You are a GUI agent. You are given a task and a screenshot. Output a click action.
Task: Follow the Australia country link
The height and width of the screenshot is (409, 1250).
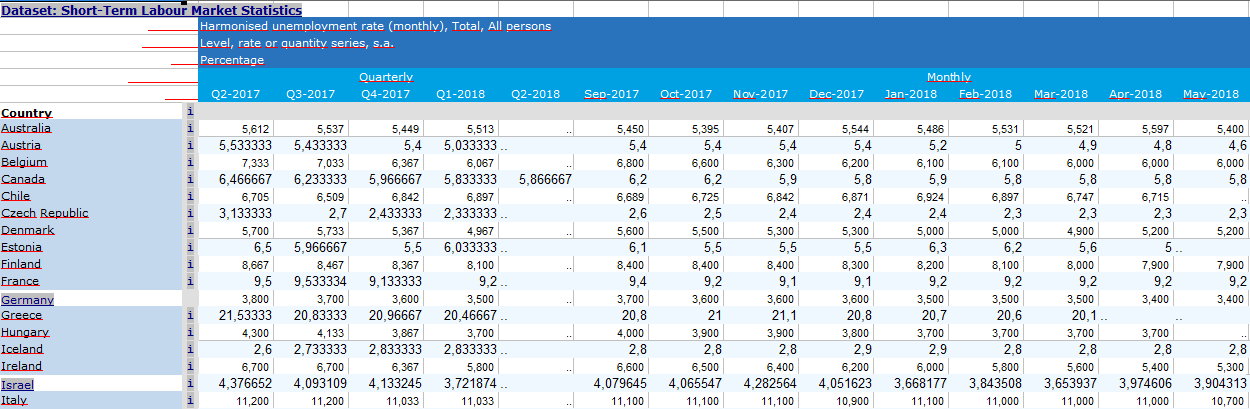[26, 128]
